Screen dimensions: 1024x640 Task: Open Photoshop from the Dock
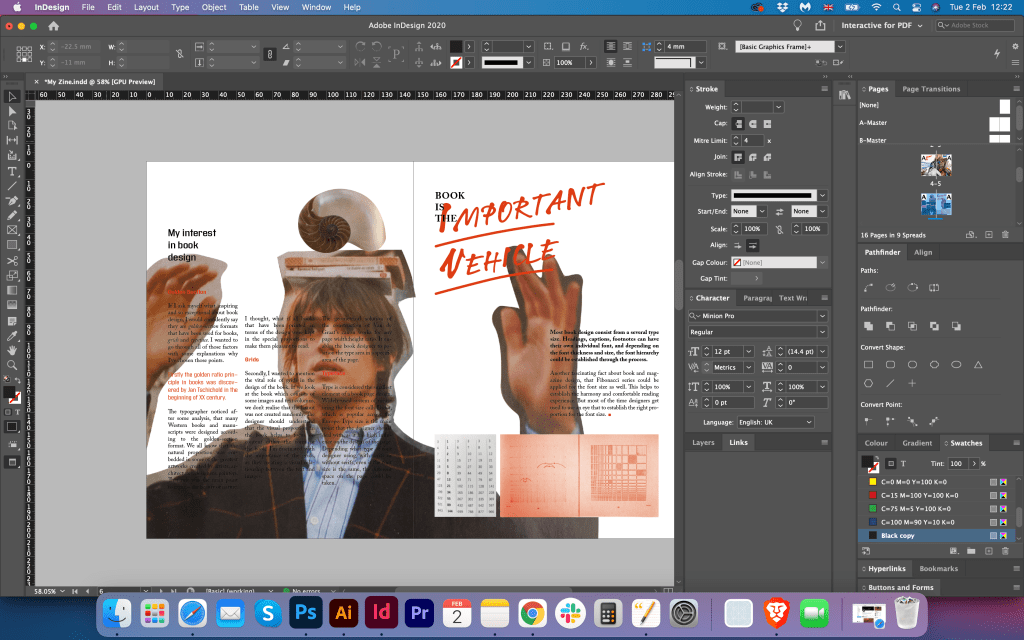tap(304, 612)
